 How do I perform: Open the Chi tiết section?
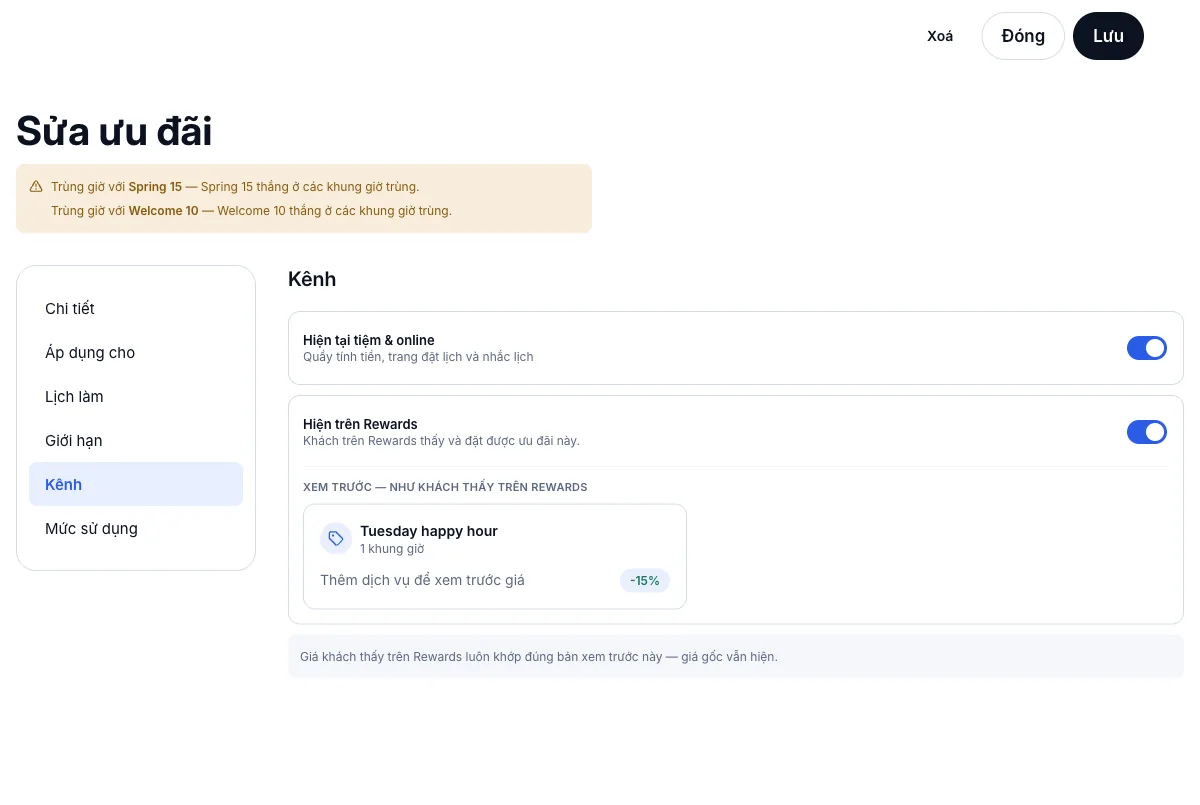(136, 308)
